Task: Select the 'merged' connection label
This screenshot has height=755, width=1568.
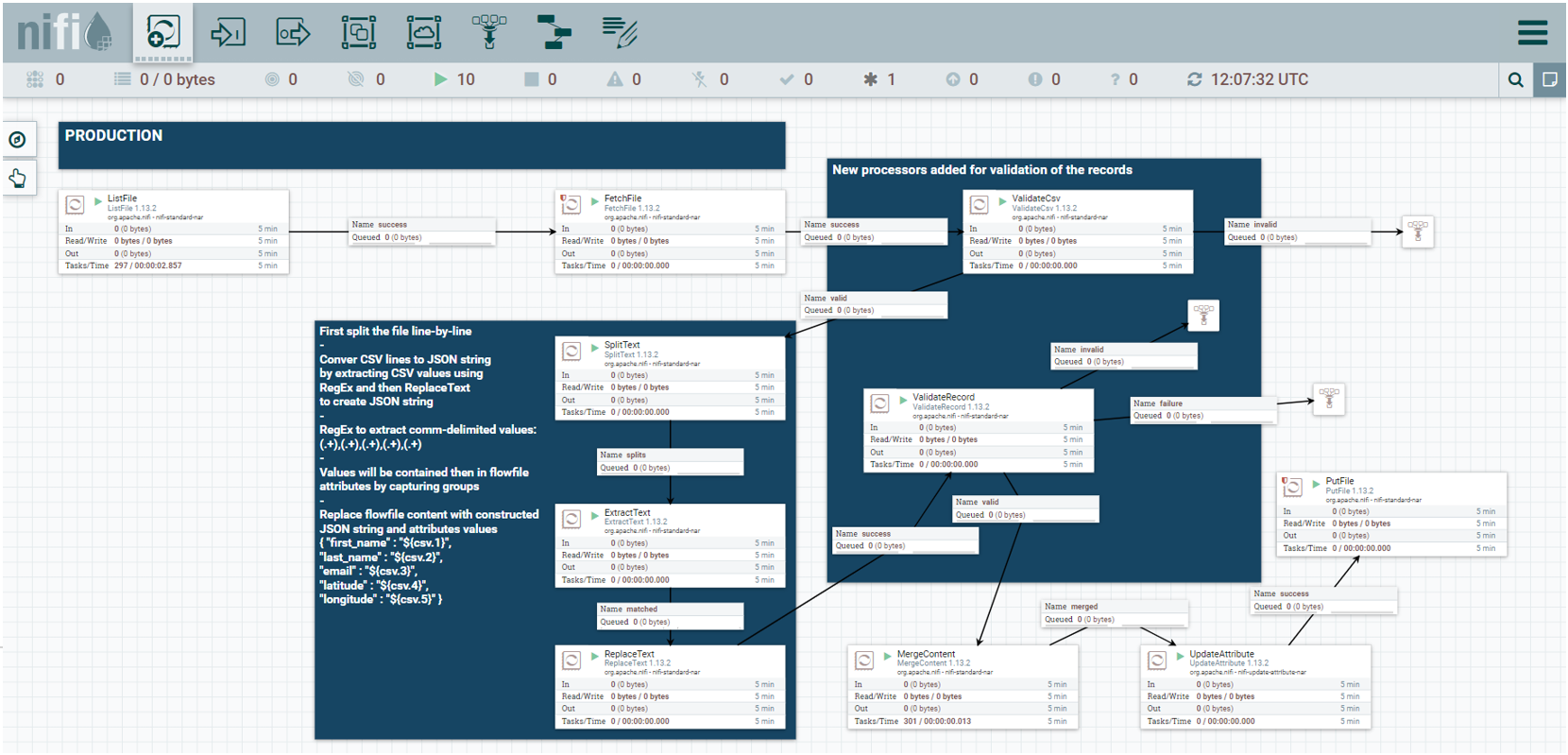Action: (x=1115, y=613)
